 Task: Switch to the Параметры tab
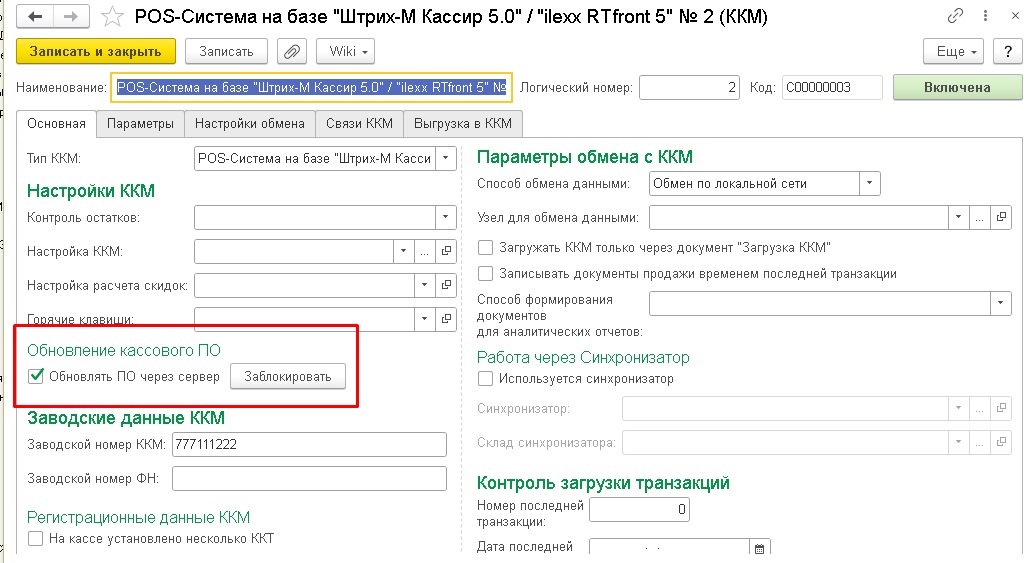coord(140,123)
